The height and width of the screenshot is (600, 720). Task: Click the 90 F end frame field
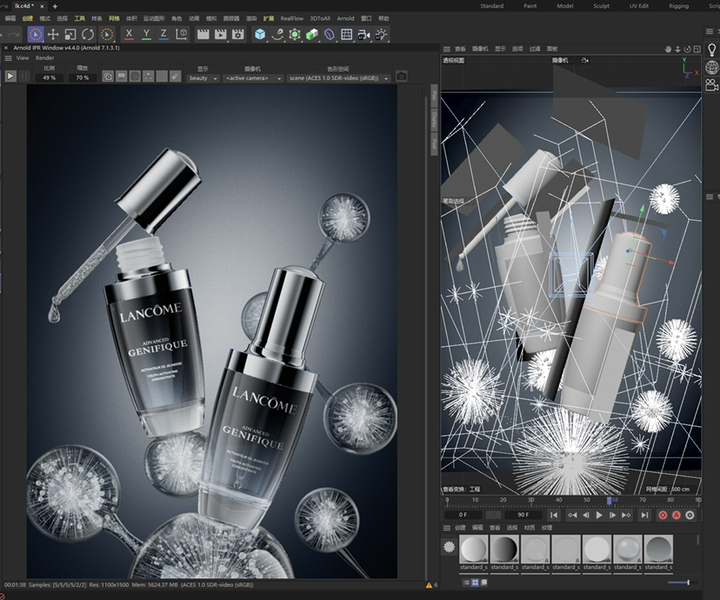[x=523, y=515]
